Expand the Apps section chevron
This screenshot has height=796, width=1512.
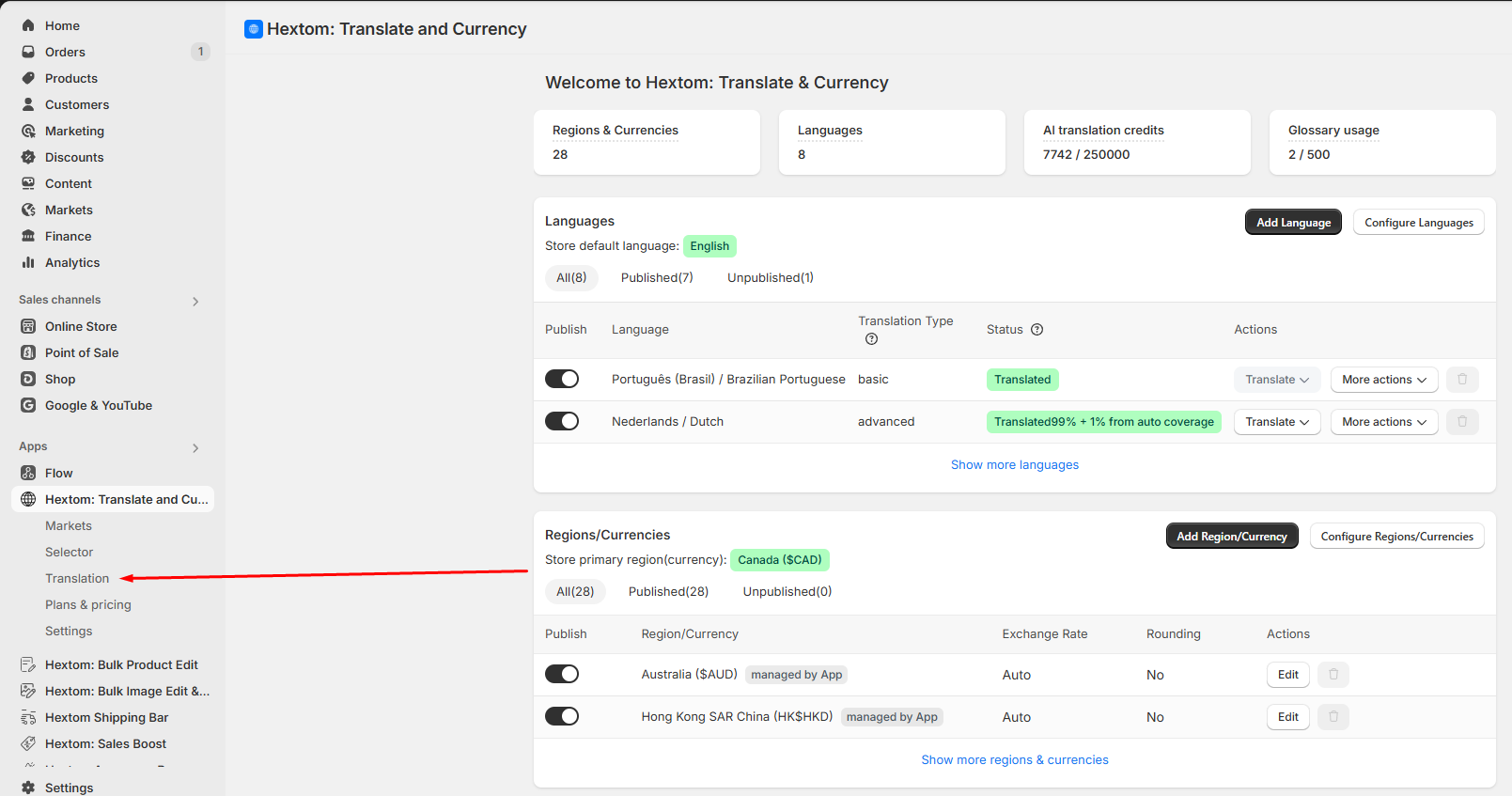tap(195, 448)
